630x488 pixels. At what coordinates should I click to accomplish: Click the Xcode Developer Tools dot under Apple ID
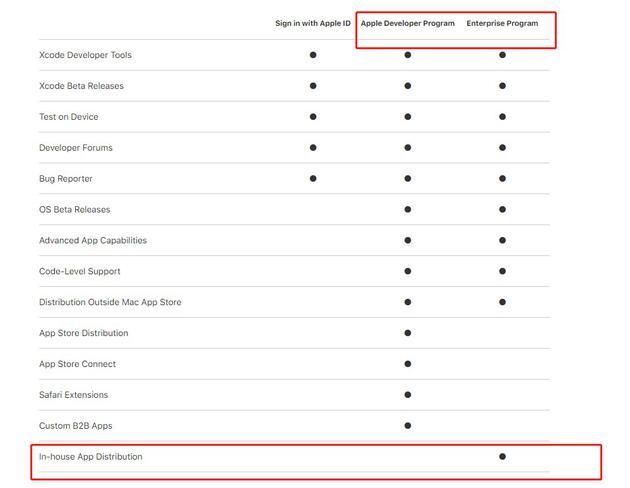coord(313,55)
